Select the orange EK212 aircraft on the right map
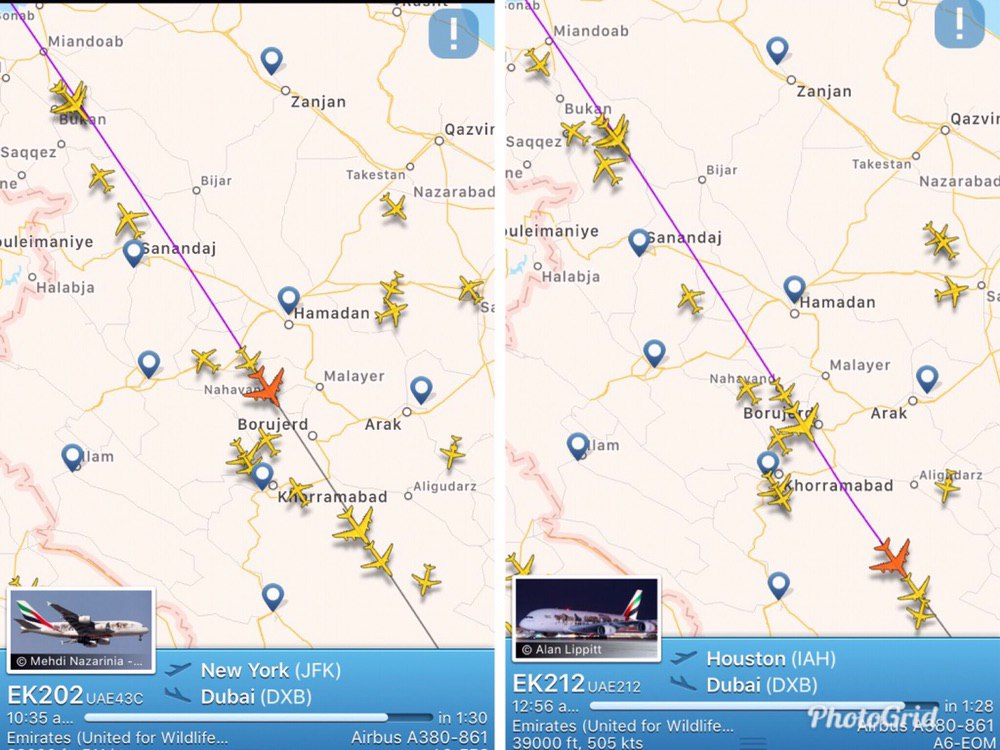Image resolution: width=1000 pixels, height=750 pixels. click(891, 558)
